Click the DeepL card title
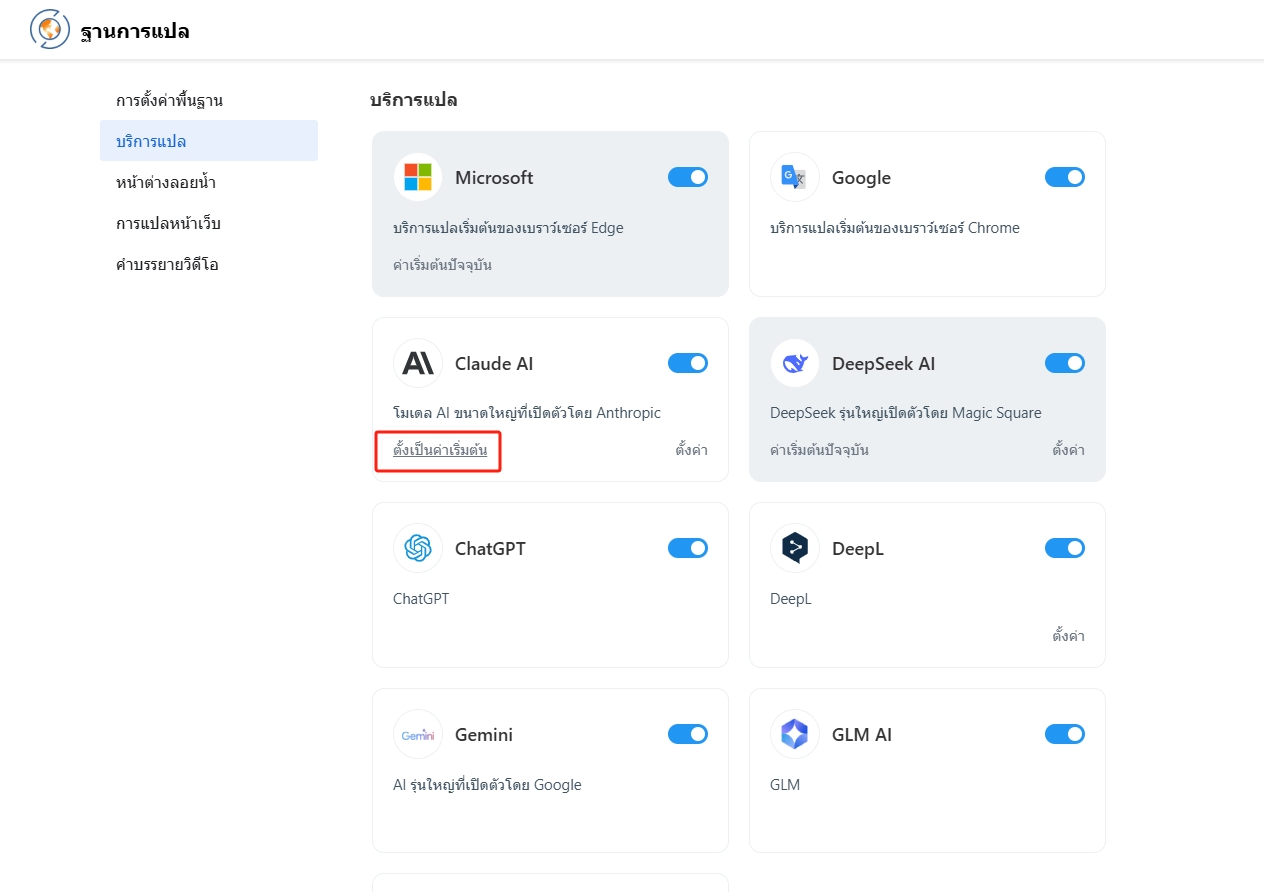This screenshot has width=1264, height=892. [x=858, y=548]
